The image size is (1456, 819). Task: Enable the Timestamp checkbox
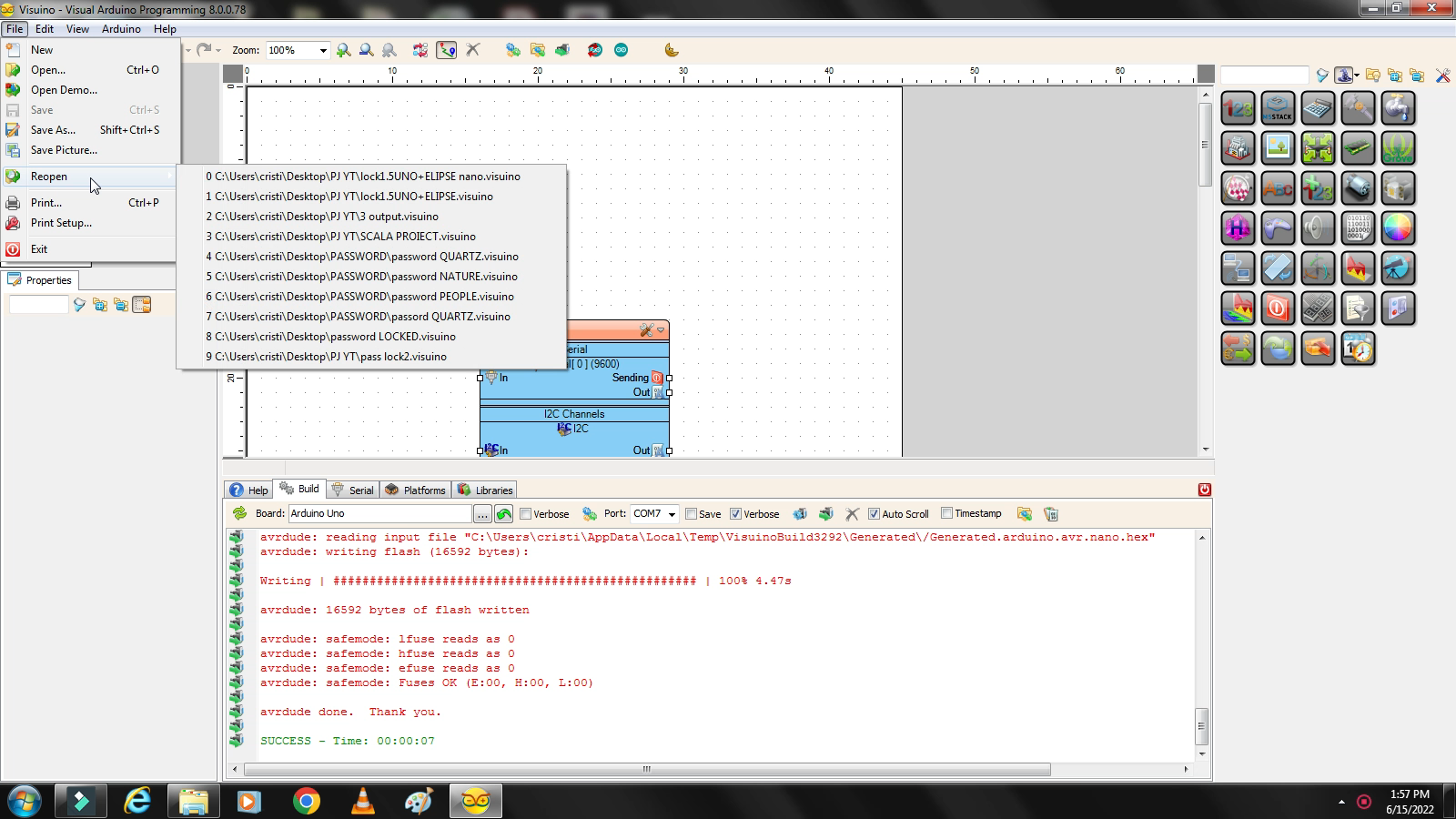[946, 513]
